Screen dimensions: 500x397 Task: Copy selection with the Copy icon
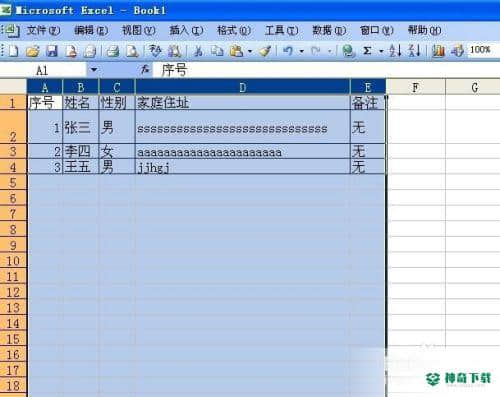click(x=217, y=51)
